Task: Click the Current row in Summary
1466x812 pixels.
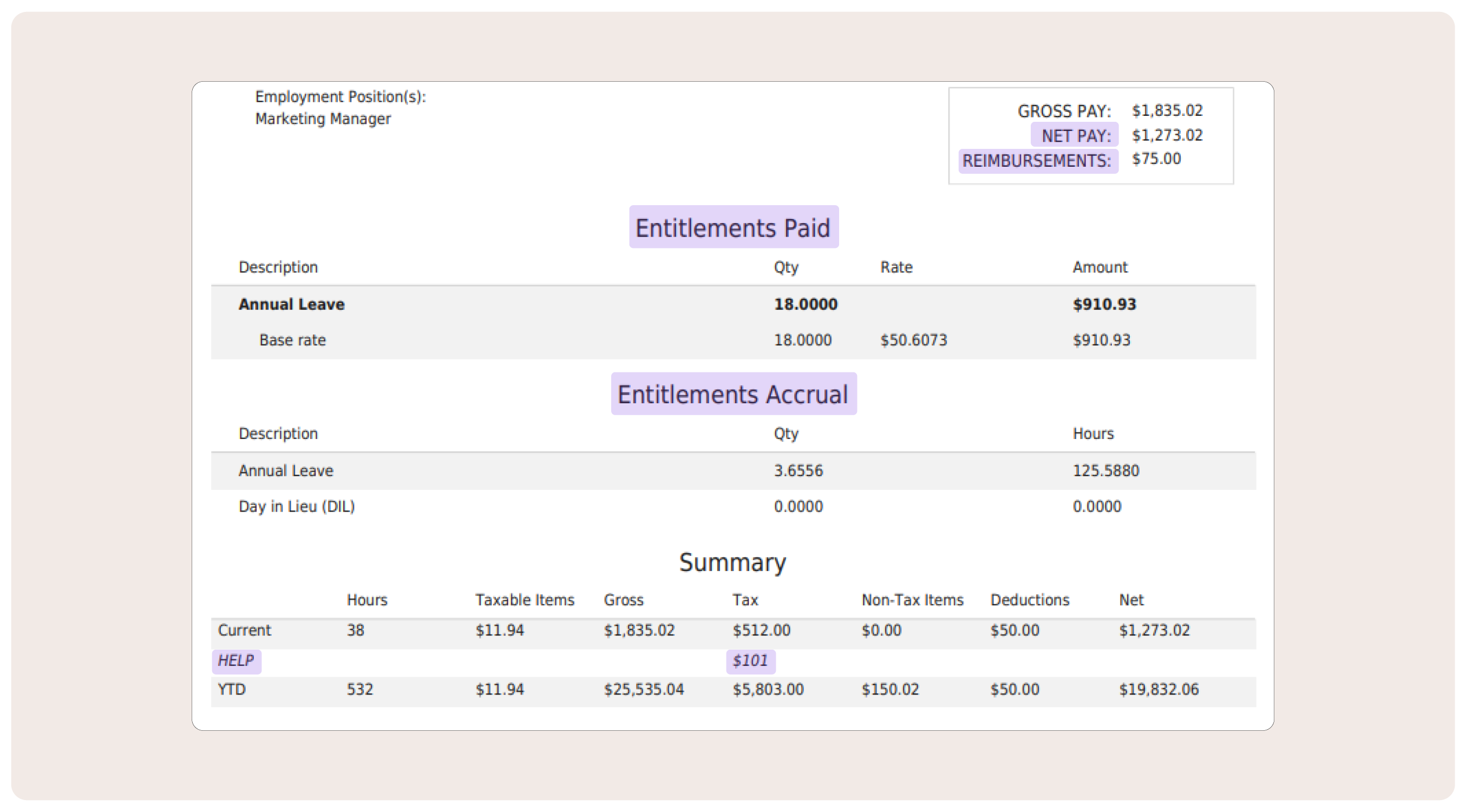Action: [245, 631]
